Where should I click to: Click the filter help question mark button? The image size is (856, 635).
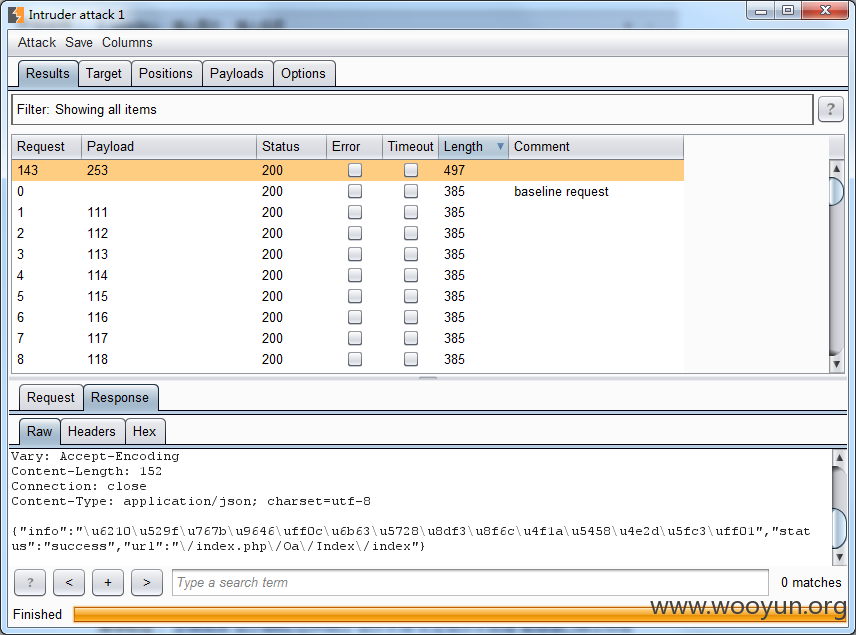(x=830, y=109)
